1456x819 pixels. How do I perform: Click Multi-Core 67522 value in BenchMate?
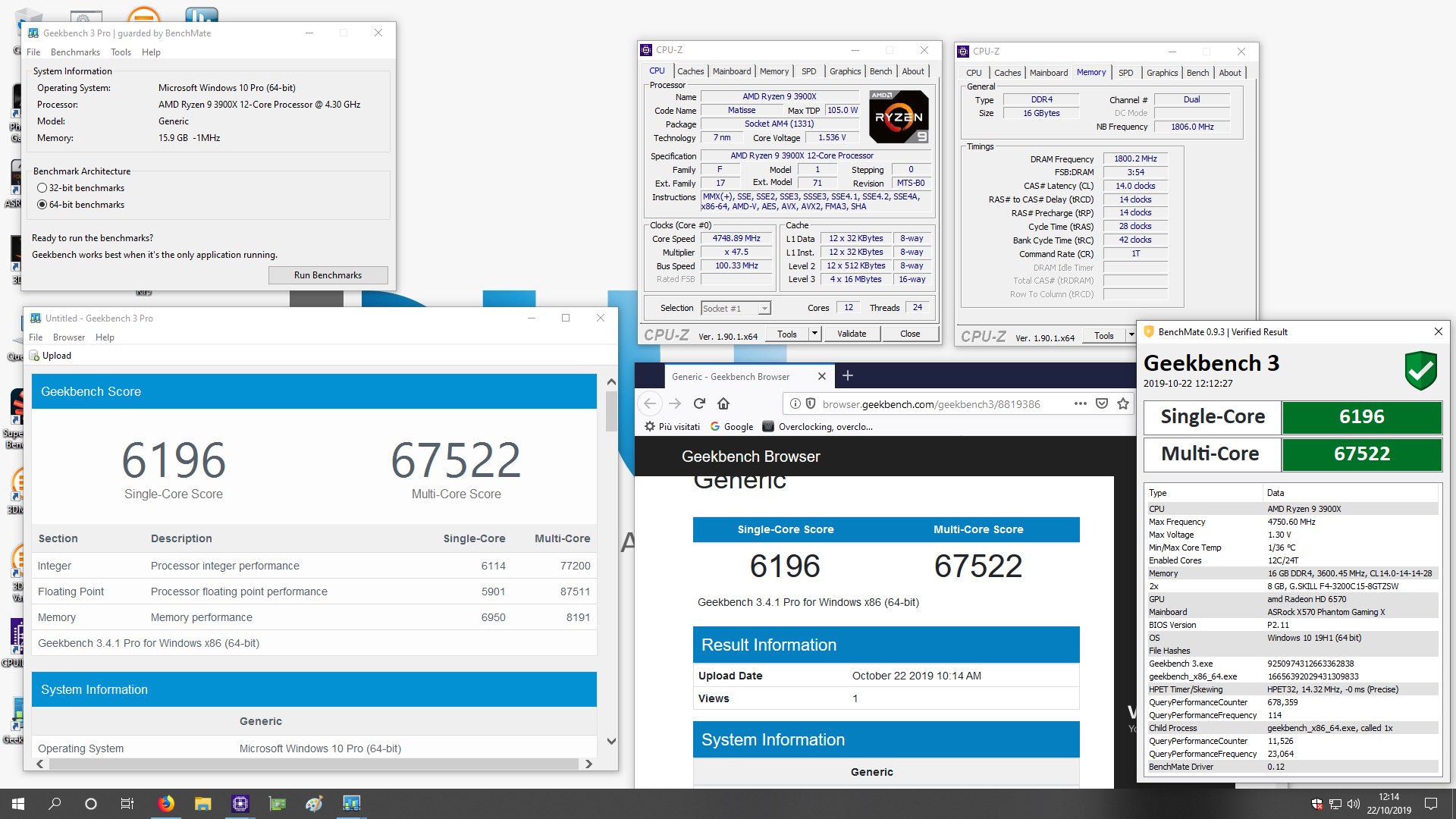pyautogui.click(x=1361, y=454)
